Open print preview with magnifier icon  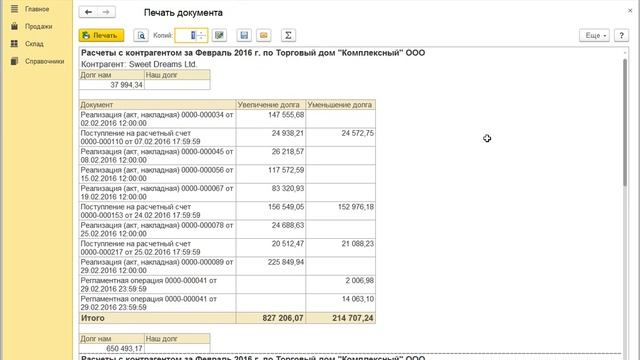pyautogui.click(x=141, y=36)
